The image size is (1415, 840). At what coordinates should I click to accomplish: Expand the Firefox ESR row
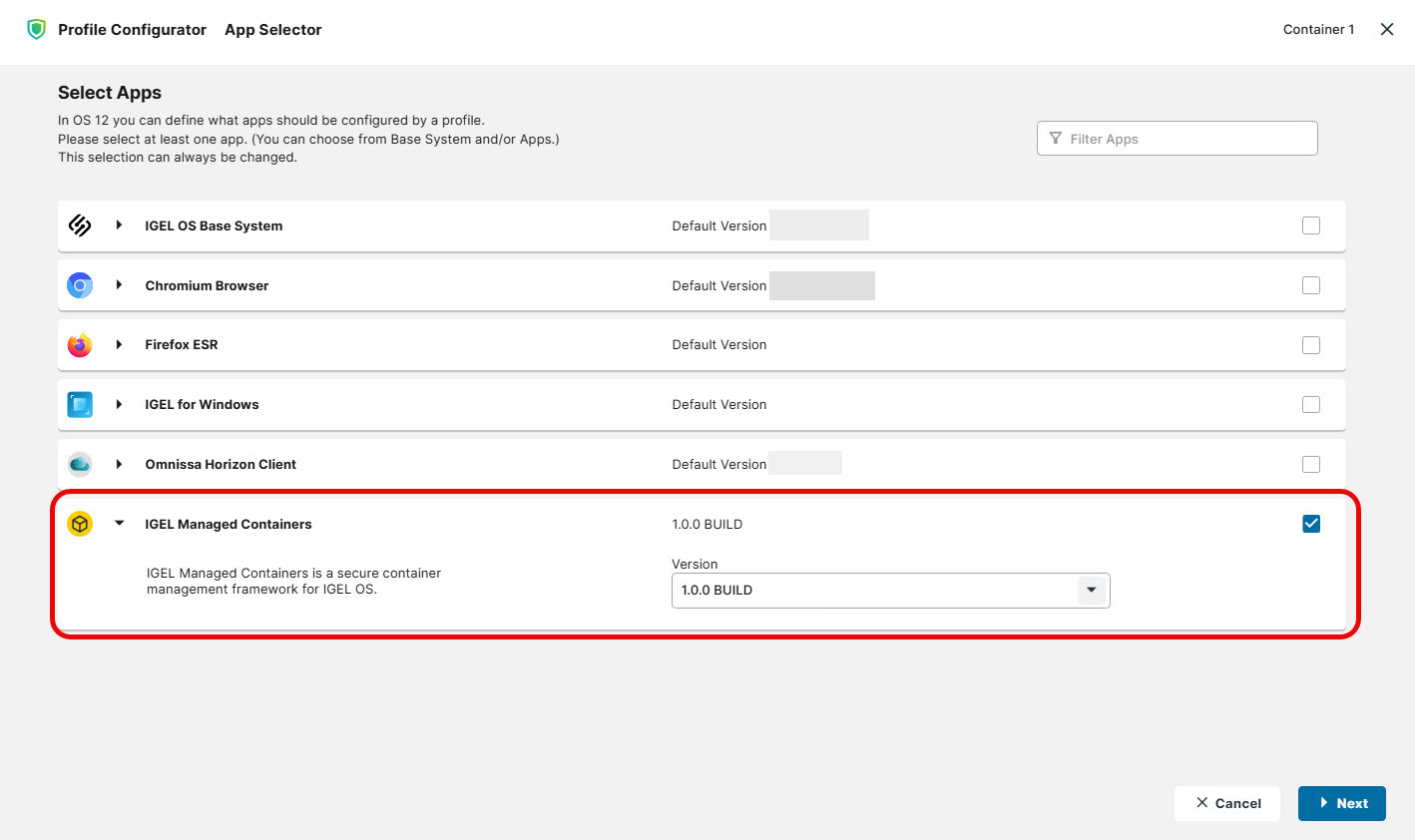click(x=119, y=345)
